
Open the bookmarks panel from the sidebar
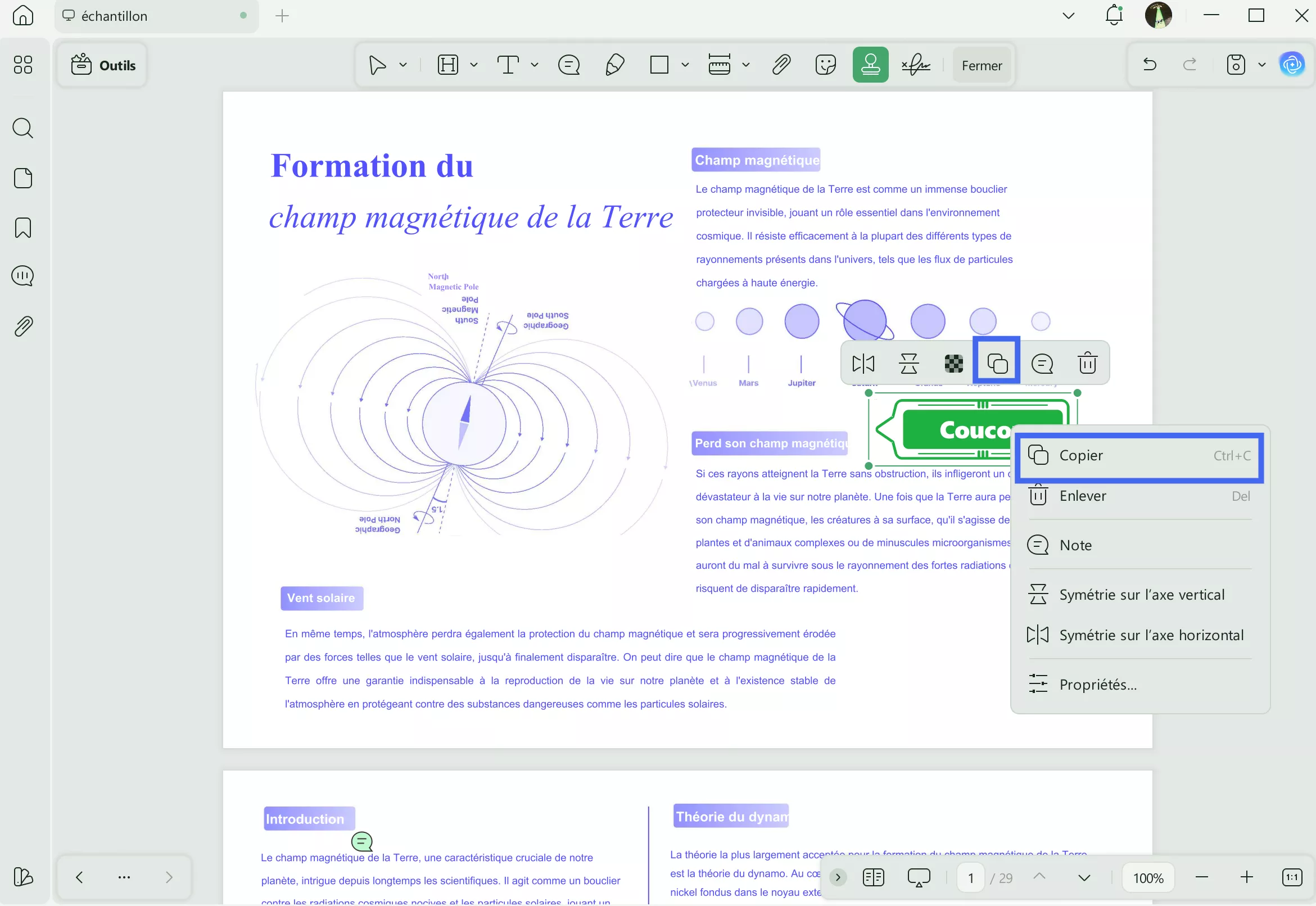23,228
